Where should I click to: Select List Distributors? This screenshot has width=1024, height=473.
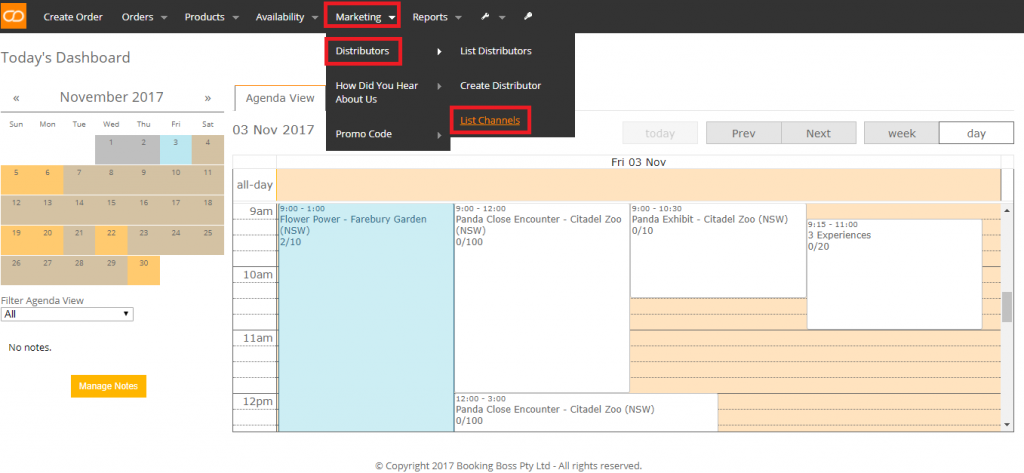click(496, 51)
